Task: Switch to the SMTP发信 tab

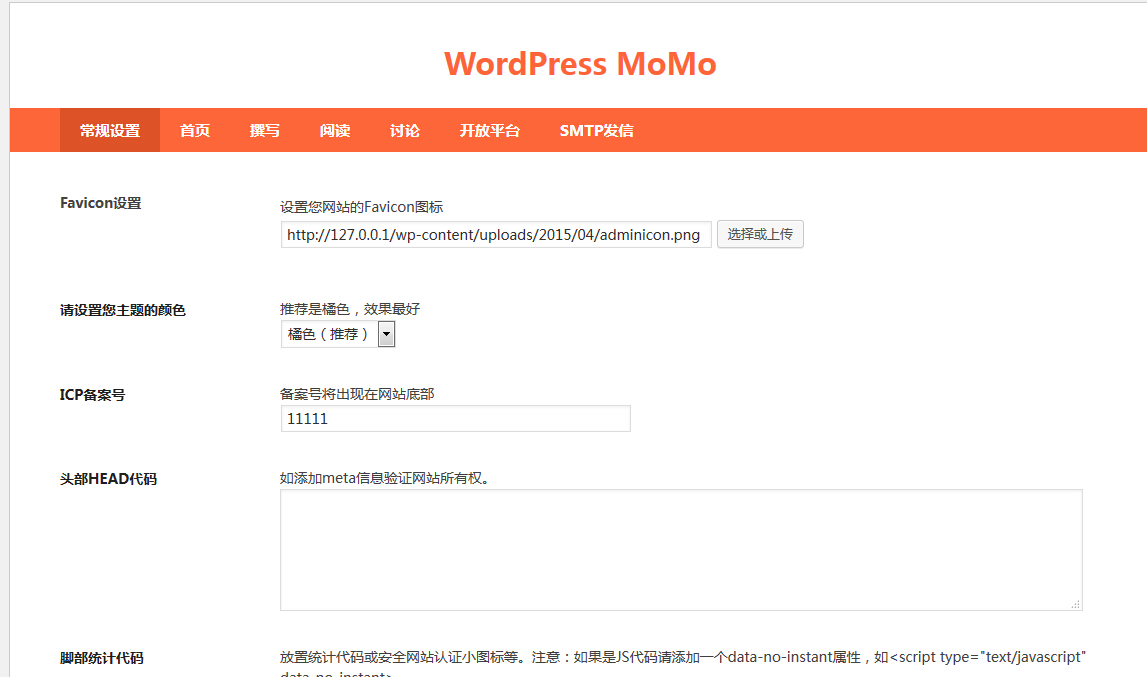Action: tap(596, 130)
